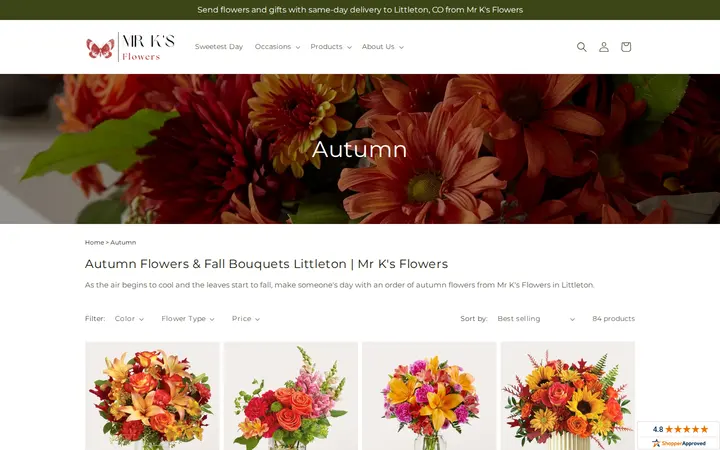
Task: Open the orange lily and rose bouquet thumbnail
Action: click(152, 396)
